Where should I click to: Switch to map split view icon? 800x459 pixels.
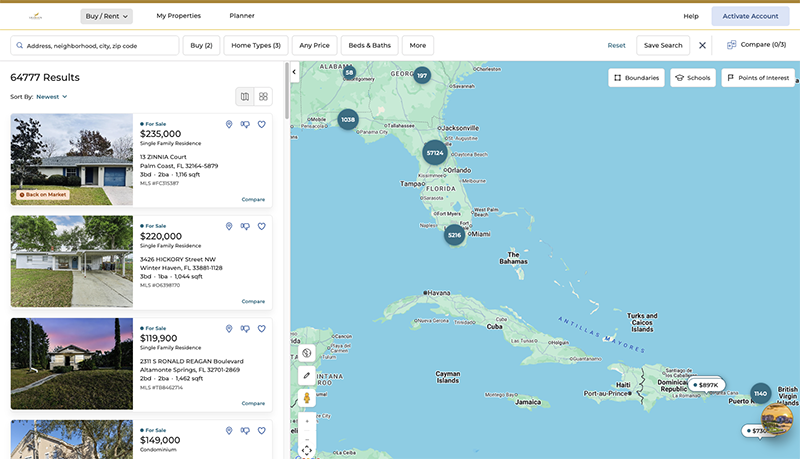245,96
